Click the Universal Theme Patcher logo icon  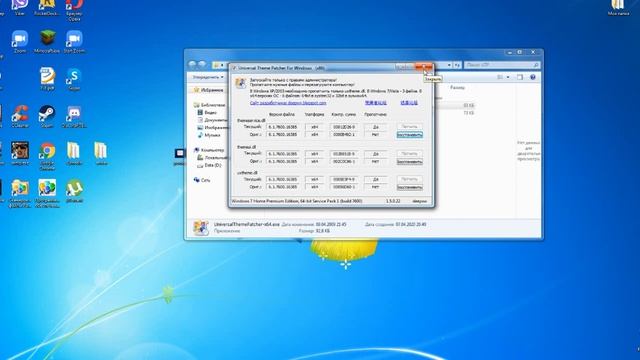(241, 82)
